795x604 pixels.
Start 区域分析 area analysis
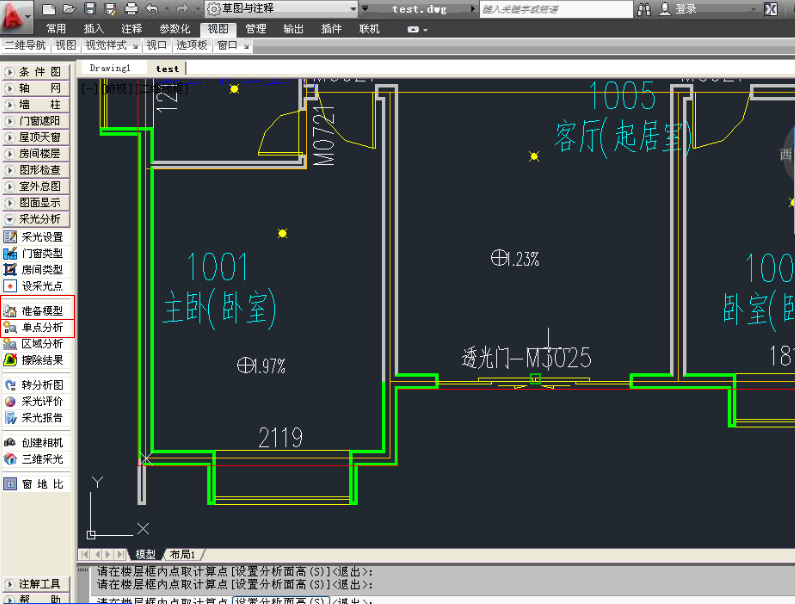pyautogui.click(x=41, y=343)
